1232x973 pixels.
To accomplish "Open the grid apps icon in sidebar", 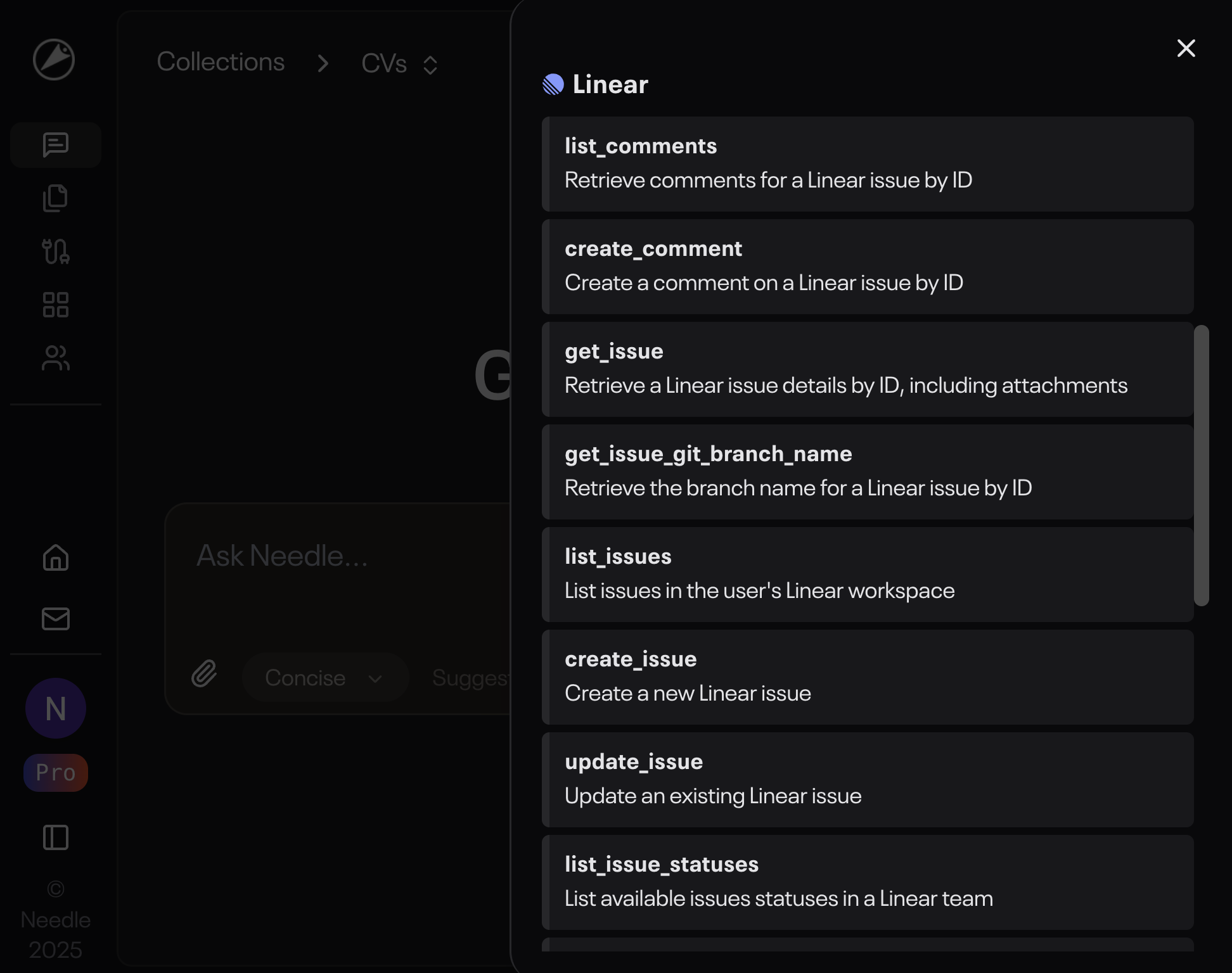I will click(56, 305).
